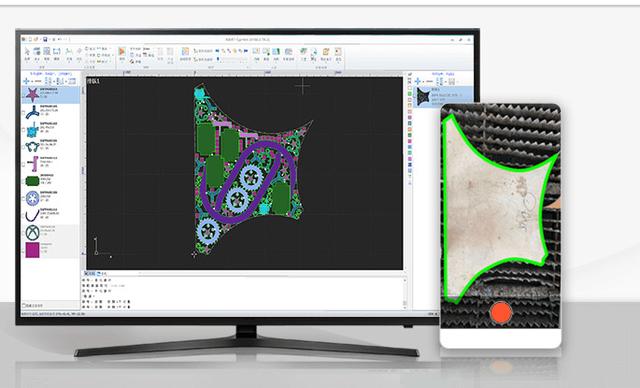Click the rightmost large ribbon icon
Viewport: 640px width, 388px height.
point(338,52)
